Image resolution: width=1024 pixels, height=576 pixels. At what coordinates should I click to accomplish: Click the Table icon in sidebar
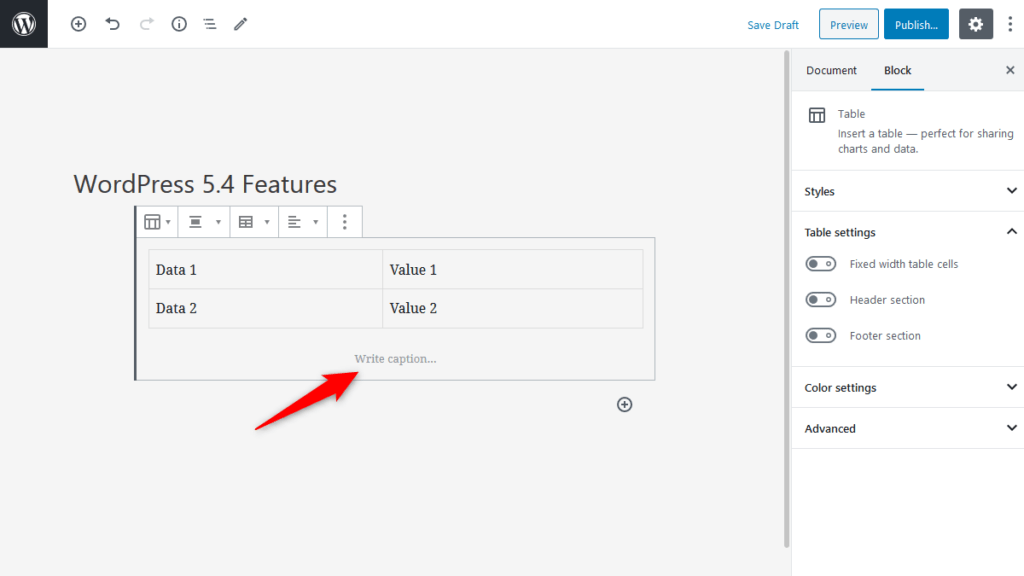coord(817,115)
